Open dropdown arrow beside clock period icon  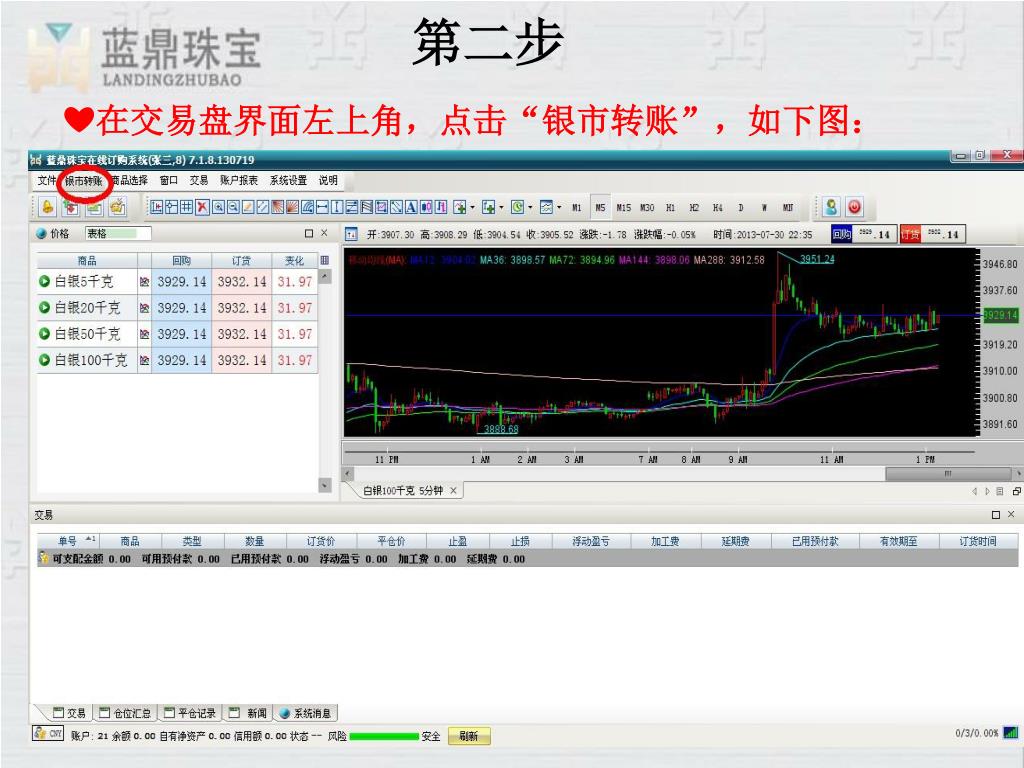[530, 208]
